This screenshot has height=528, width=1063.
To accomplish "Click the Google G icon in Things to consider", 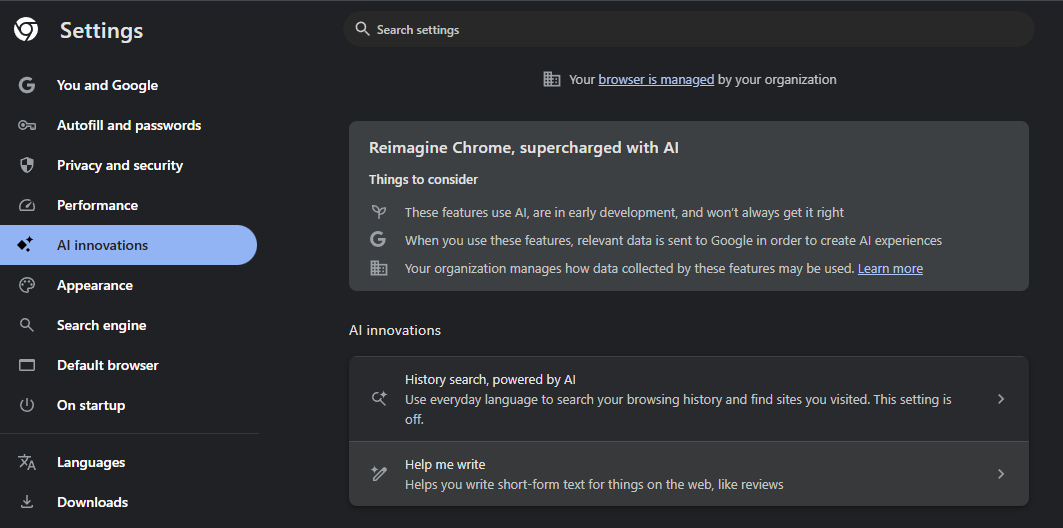I will (378, 240).
